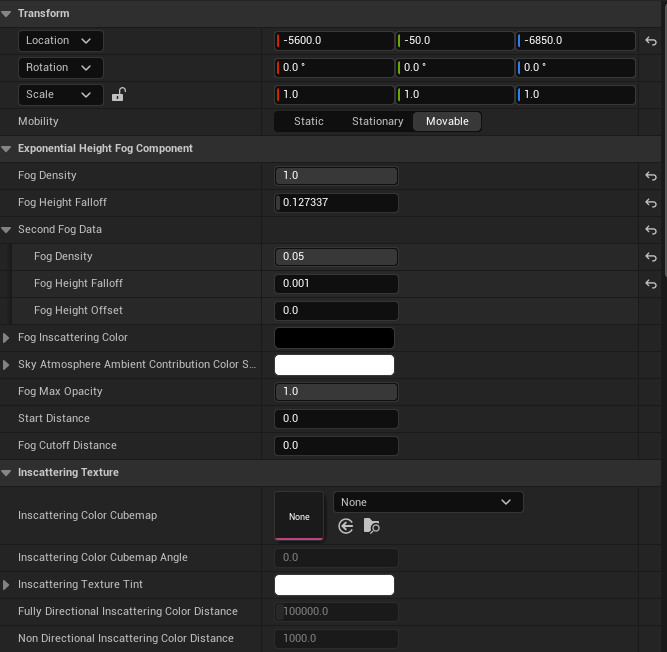Reset Second Fog Data to default

click(651, 230)
